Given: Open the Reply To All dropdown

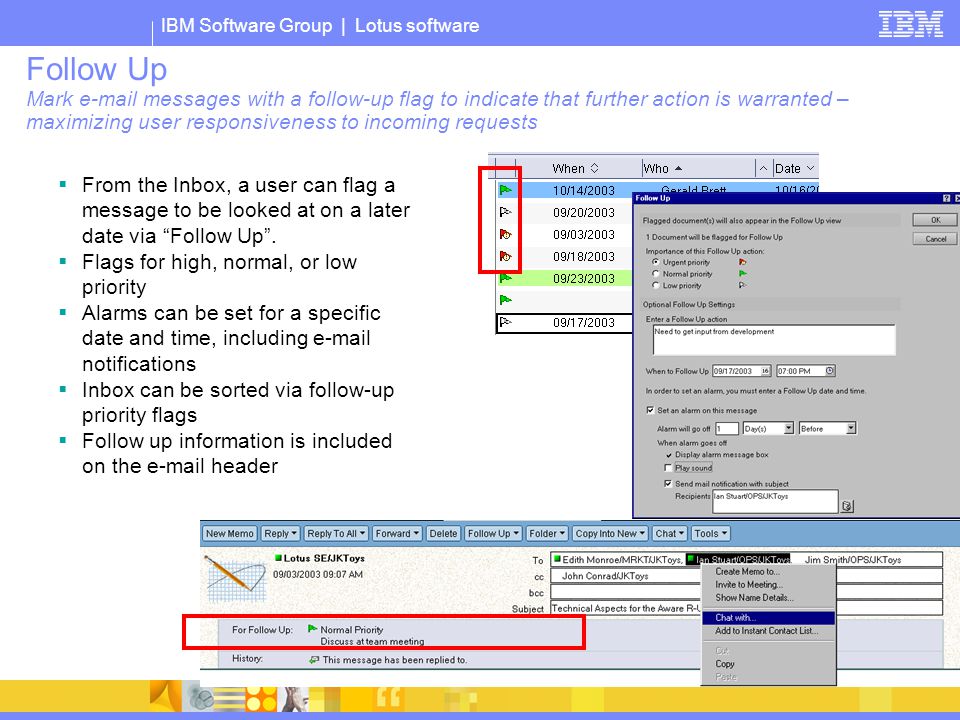Looking at the screenshot, I should point(336,533).
